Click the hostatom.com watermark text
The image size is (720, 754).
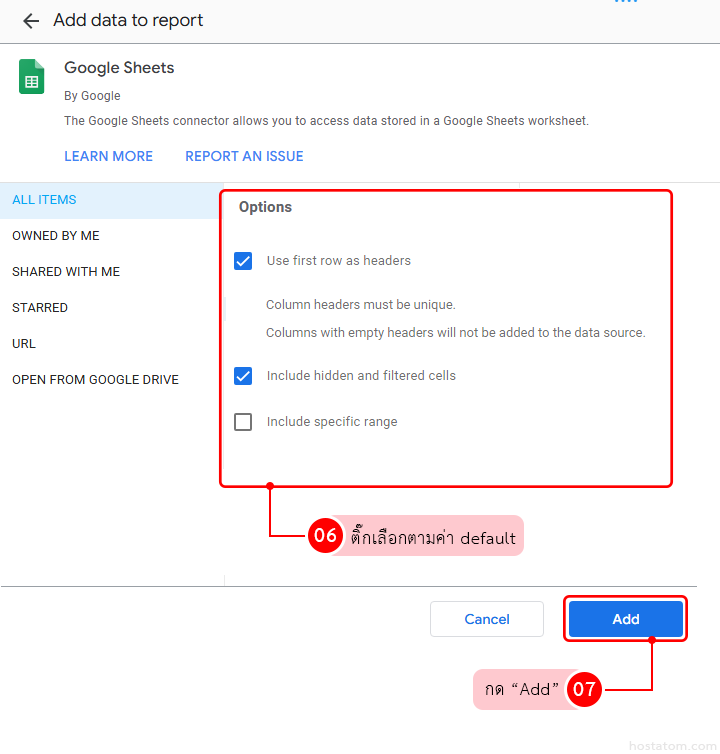click(673, 746)
